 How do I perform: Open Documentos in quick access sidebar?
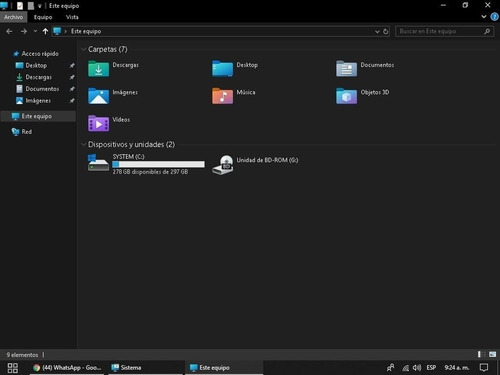click(x=42, y=89)
